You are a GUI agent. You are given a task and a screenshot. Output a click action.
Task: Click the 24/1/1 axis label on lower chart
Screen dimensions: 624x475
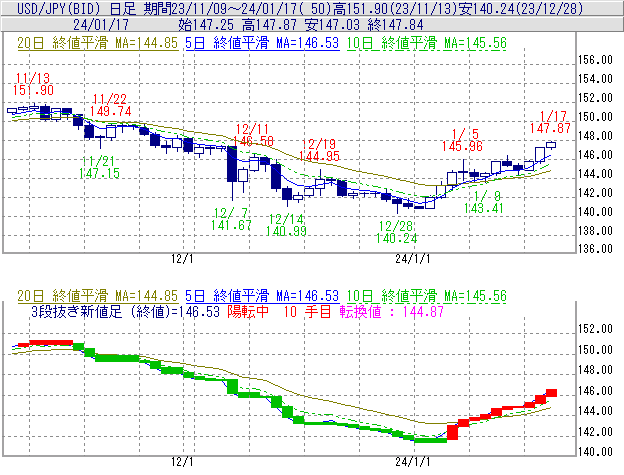413,462
